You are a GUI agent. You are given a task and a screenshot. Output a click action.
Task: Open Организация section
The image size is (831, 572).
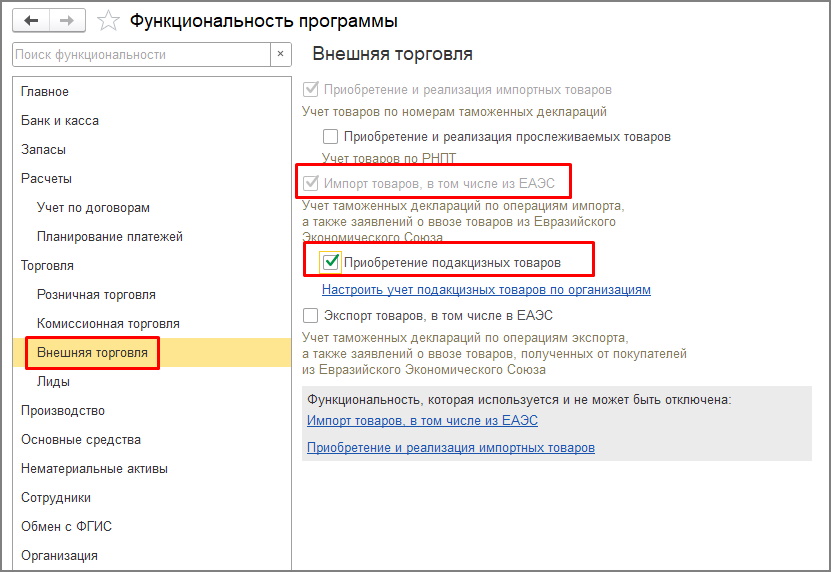coord(152,555)
